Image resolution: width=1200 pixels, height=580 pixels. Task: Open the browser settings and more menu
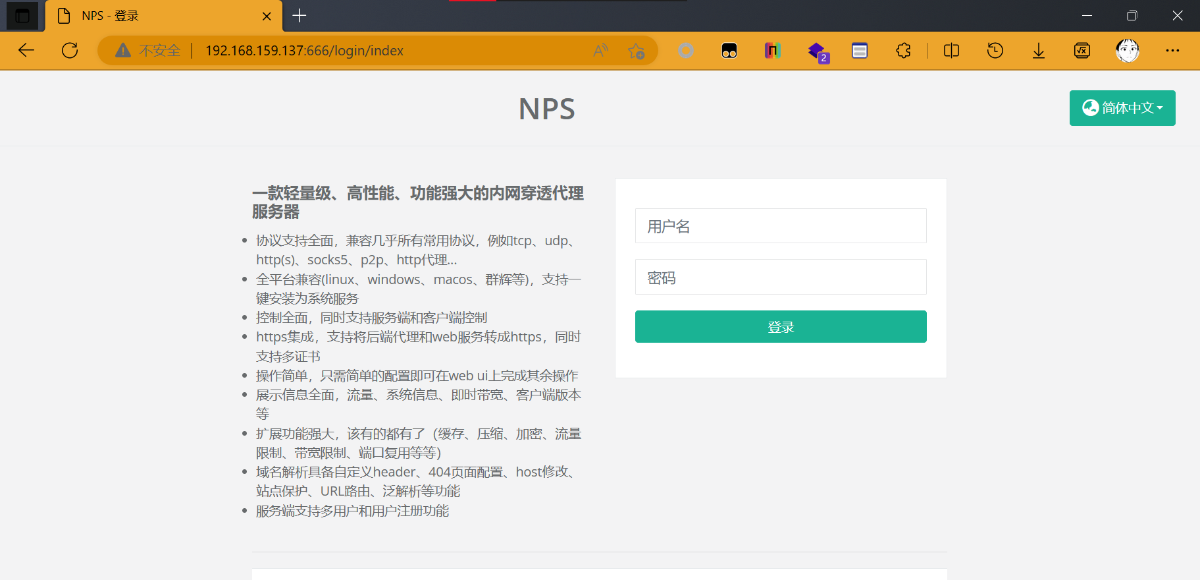1173,51
